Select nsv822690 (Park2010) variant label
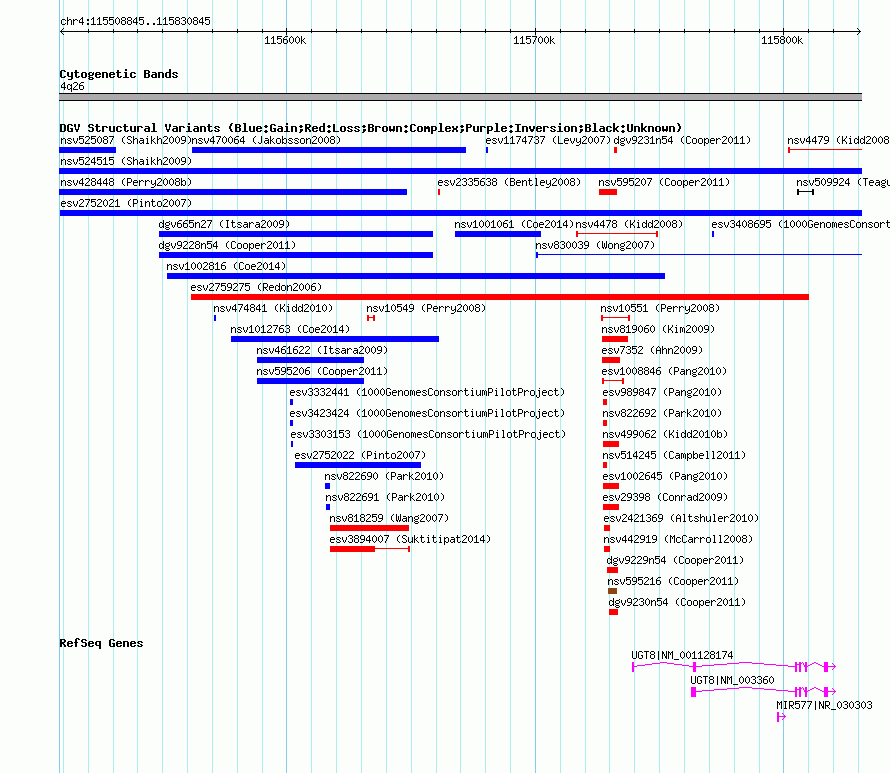Viewport: 890px width, 773px height. point(384,476)
